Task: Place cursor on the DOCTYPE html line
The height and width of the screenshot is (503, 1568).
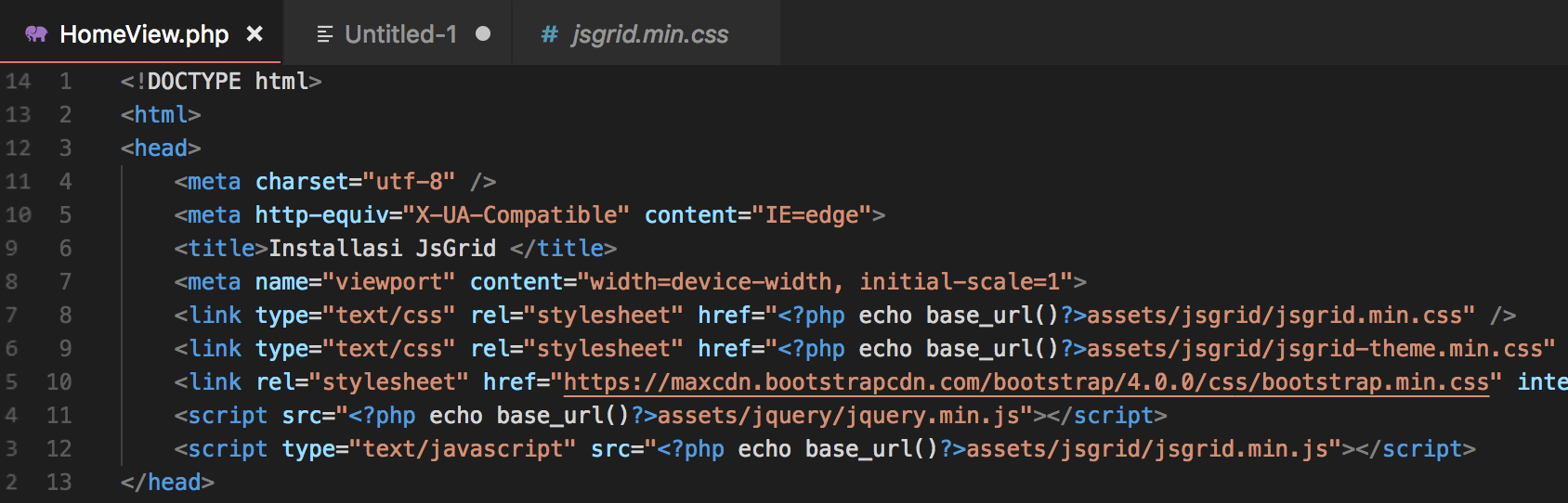Action: 221,82
